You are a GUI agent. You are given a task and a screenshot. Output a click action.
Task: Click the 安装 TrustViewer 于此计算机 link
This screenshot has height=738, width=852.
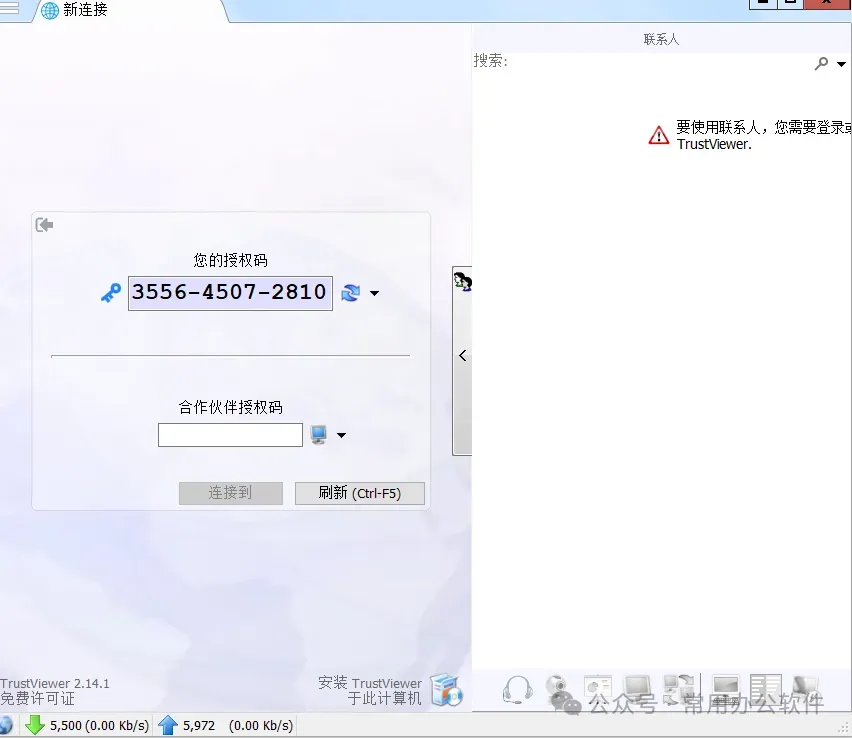tap(370, 691)
